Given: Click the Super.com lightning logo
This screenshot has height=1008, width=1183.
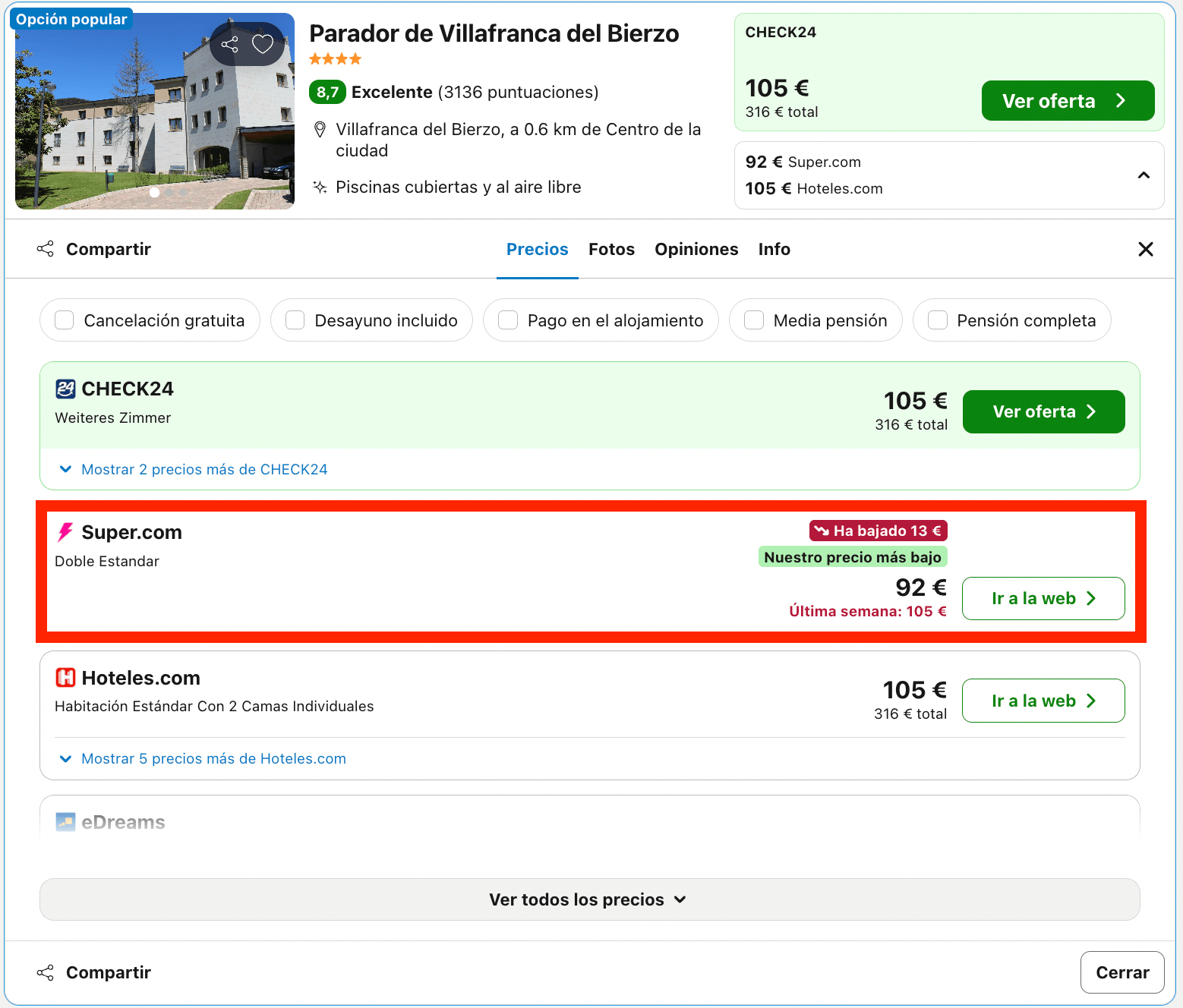Looking at the screenshot, I should (x=65, y=532).
